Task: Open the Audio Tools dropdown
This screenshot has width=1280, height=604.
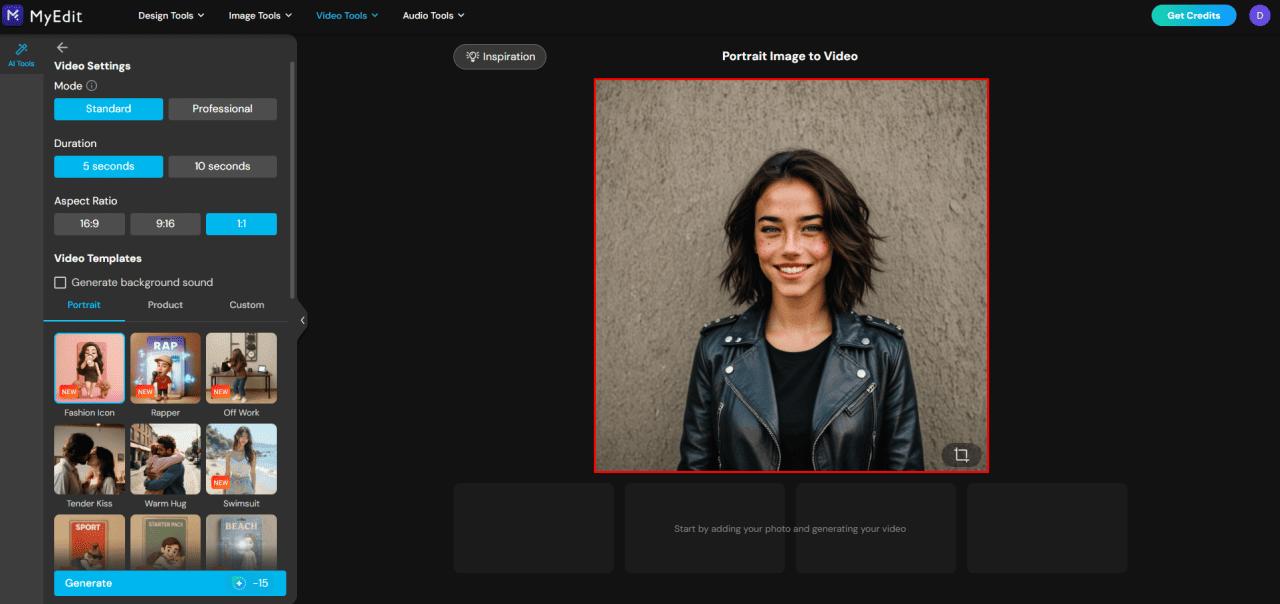Action: [432, 15]
